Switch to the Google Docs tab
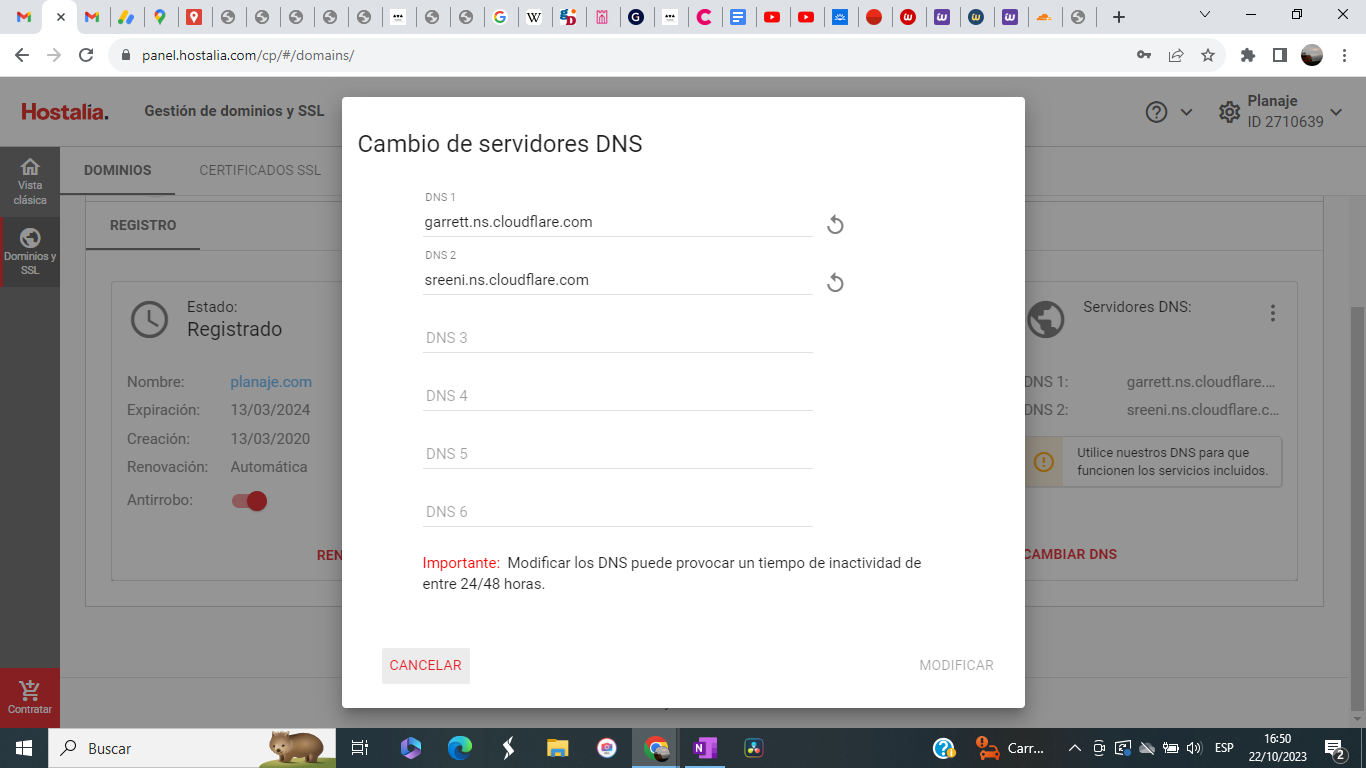This screenshot has height=768, width=1366. pos(738,17)
